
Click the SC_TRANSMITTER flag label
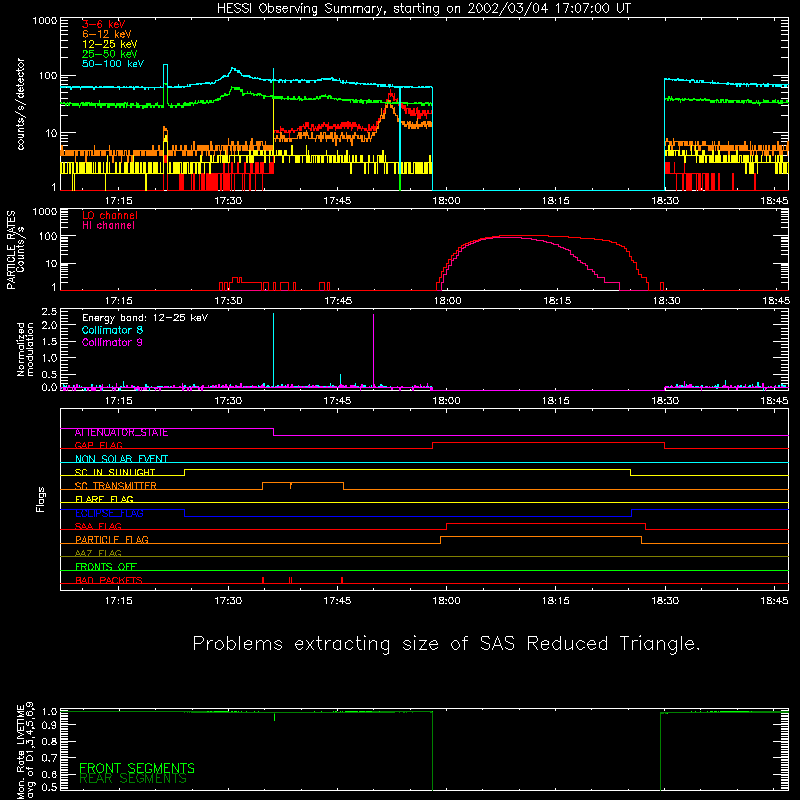(x=116, y=486)
